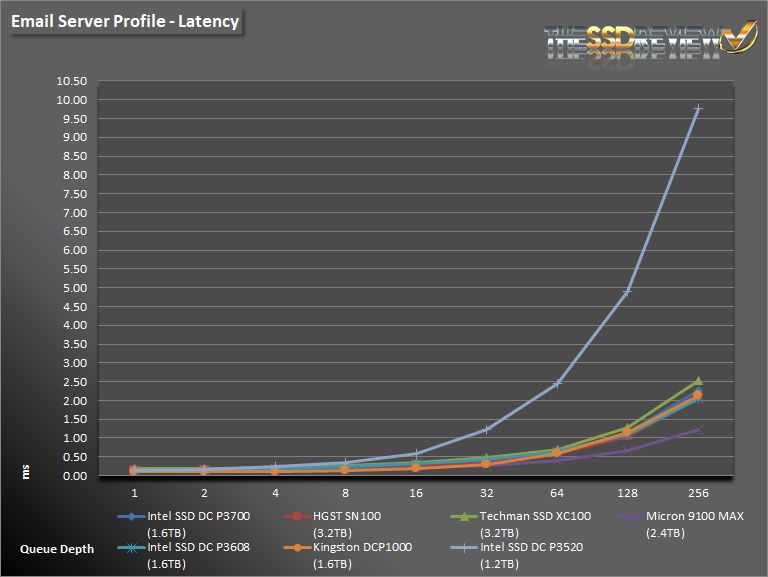Viewport: 768px width, 577px height.
Task: Click the chart title 'Email Server Profile - Latency'
Action: point(125,22)
